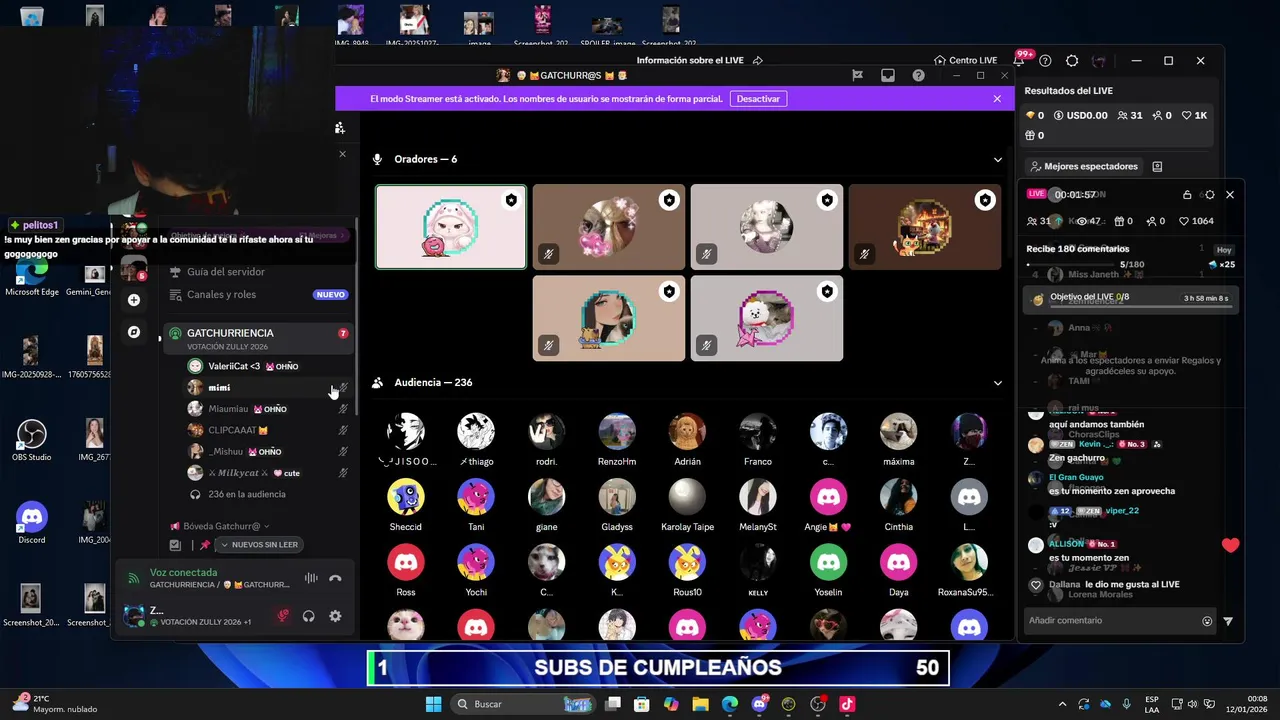The image size is (1280, 720).
Task: Click the members icon left of stage
Action: click(x=340, y=128)
